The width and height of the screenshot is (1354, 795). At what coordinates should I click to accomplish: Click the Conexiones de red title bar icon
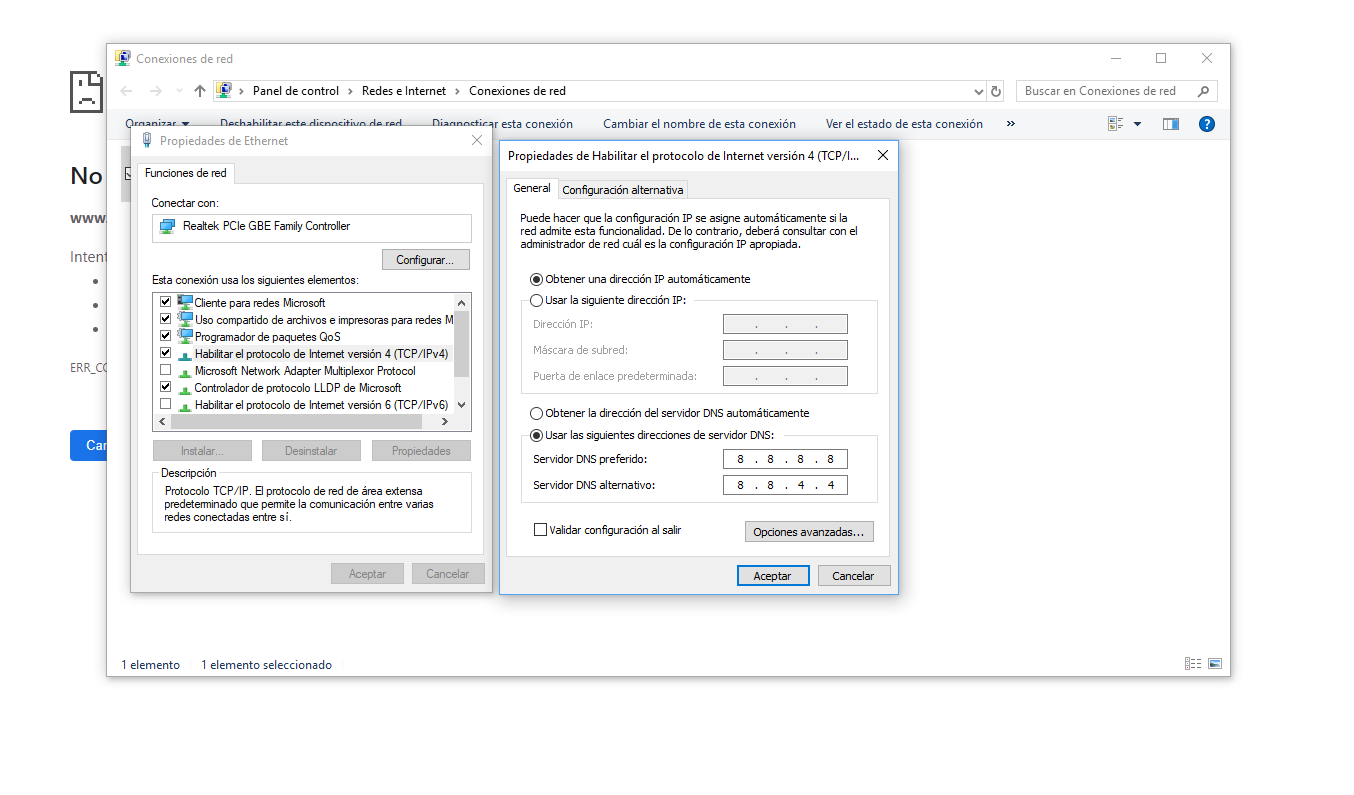click(123, 58)
